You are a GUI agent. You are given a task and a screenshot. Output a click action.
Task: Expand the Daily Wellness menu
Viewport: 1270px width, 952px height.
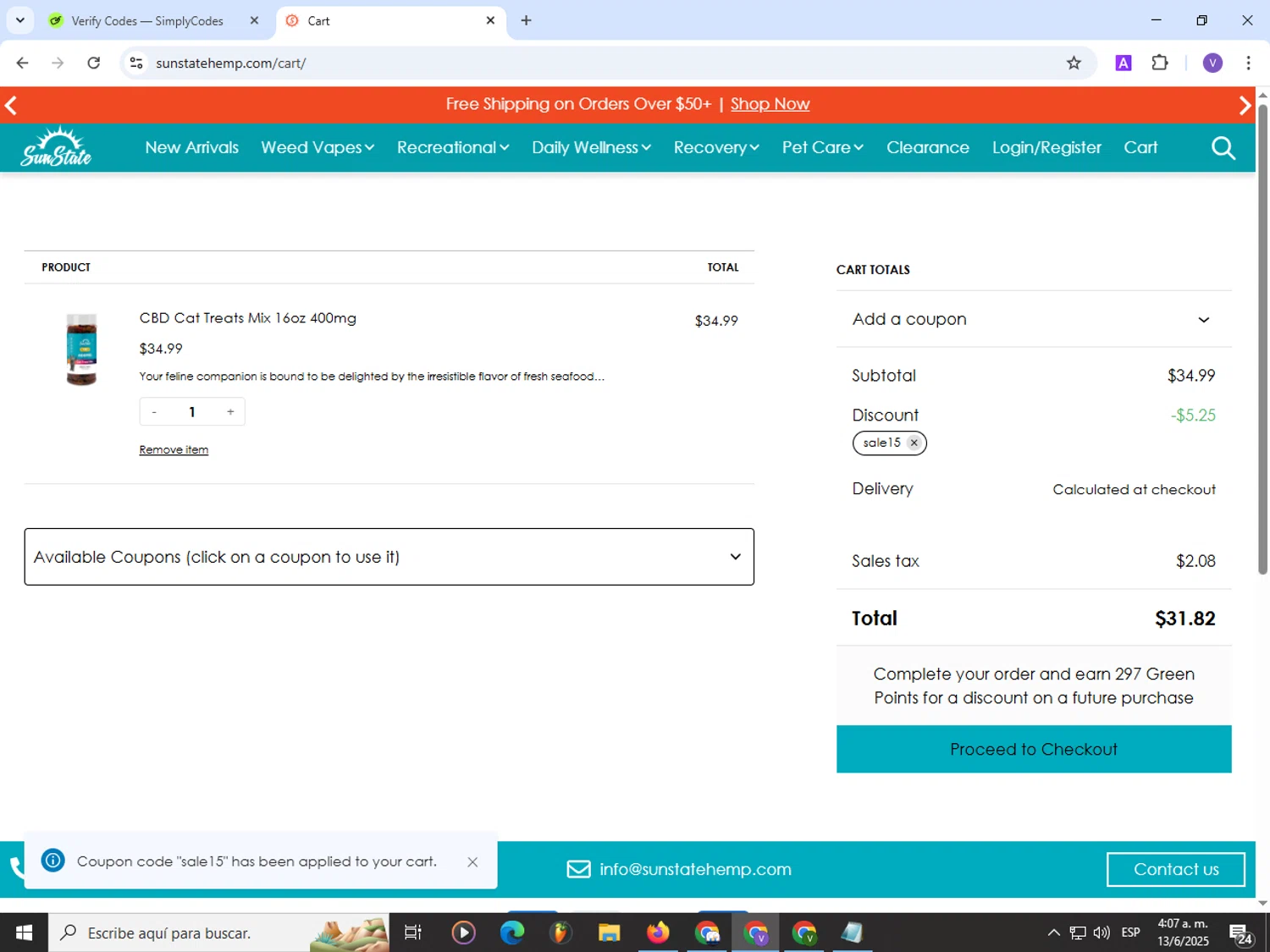pyautogui.click(x=591, y=147)
